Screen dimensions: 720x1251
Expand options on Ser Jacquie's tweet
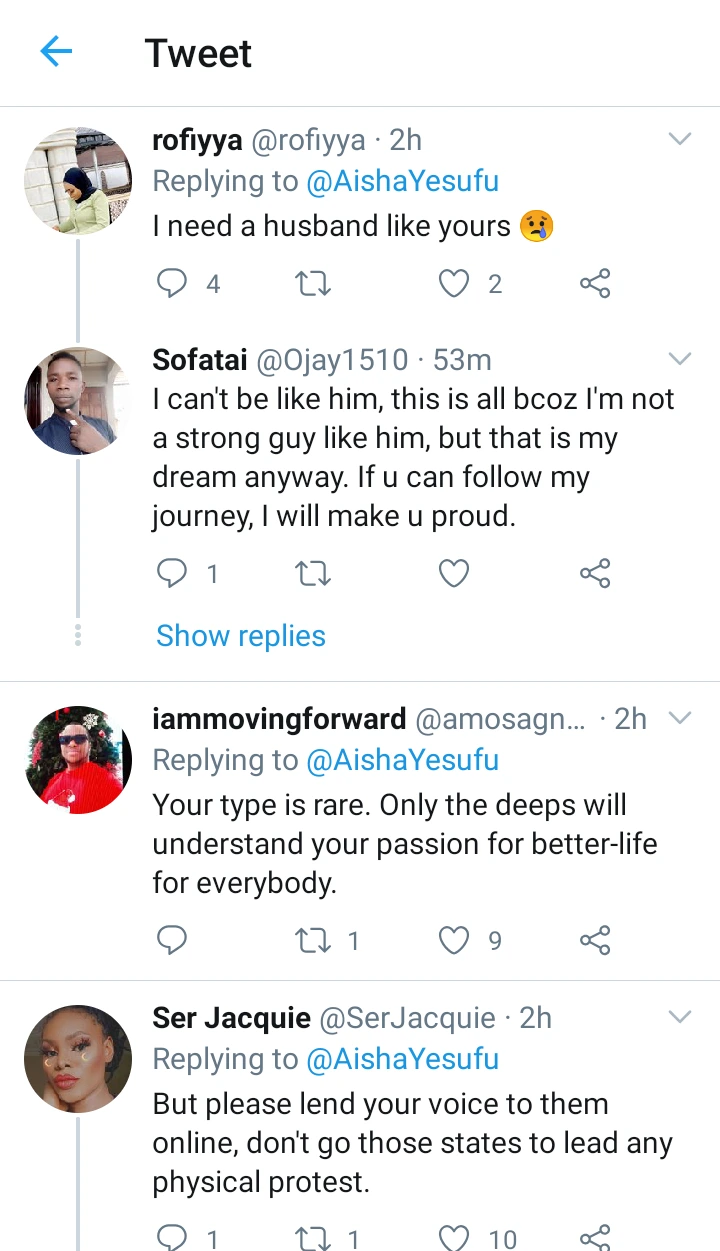click(680, 1017)
